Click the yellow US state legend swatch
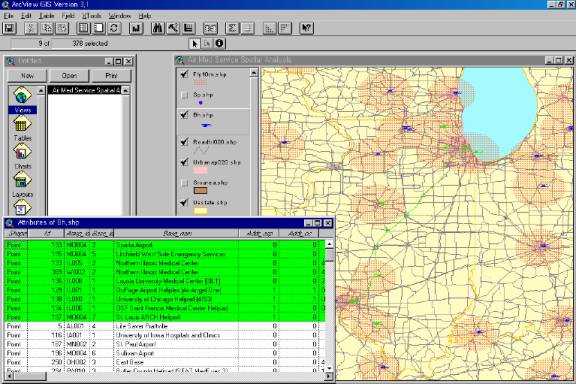This screenshot has height=384, width=576. click(200, 211)
